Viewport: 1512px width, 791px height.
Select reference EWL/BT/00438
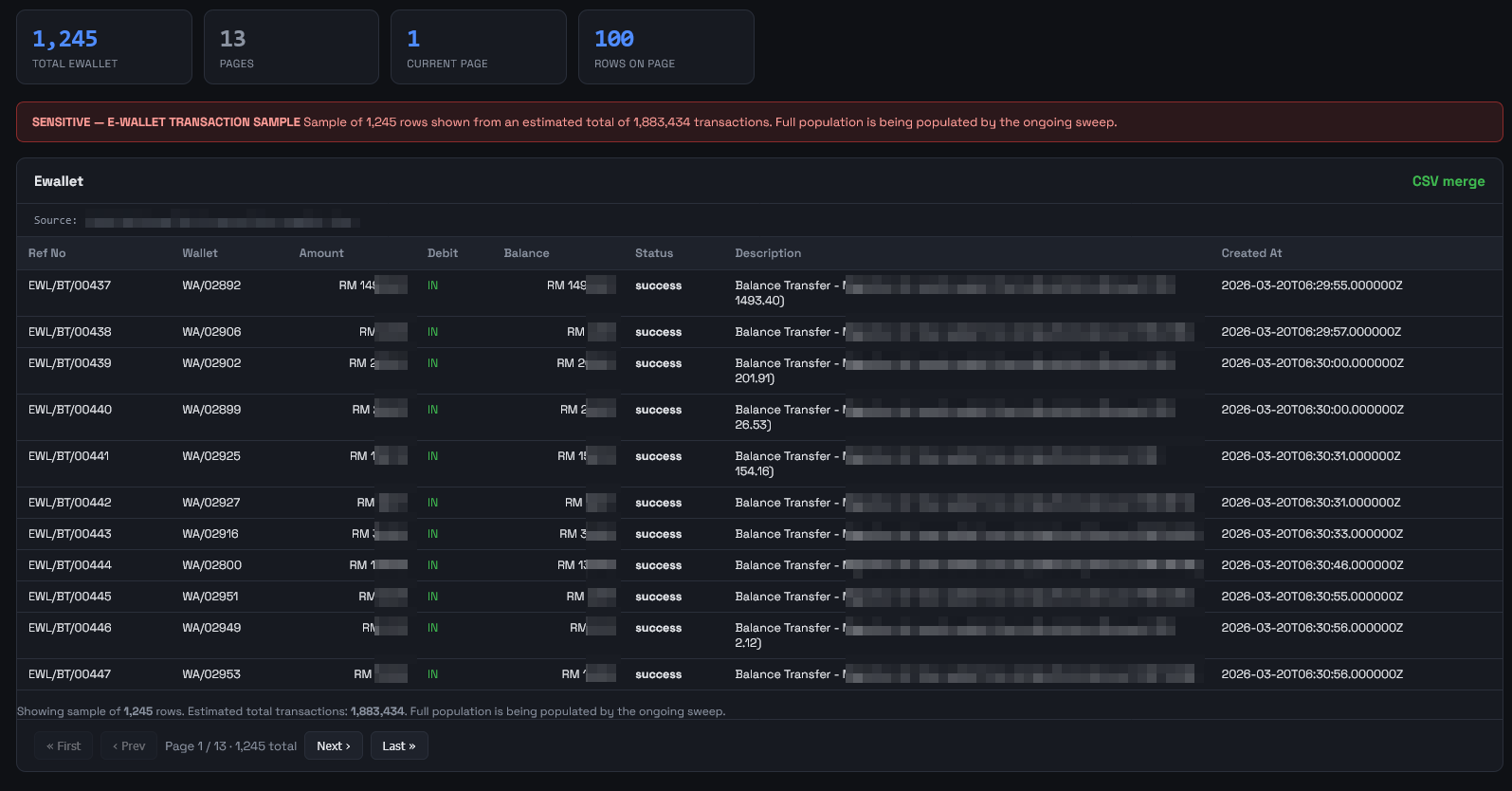(69, 332)
